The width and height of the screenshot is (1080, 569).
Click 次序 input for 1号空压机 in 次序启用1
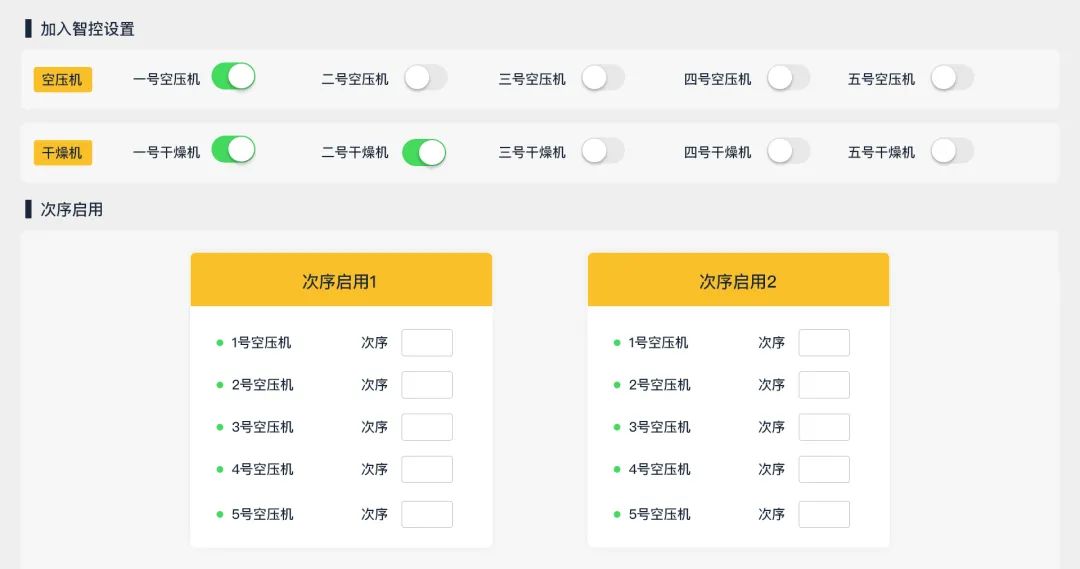tap(427, 343)
